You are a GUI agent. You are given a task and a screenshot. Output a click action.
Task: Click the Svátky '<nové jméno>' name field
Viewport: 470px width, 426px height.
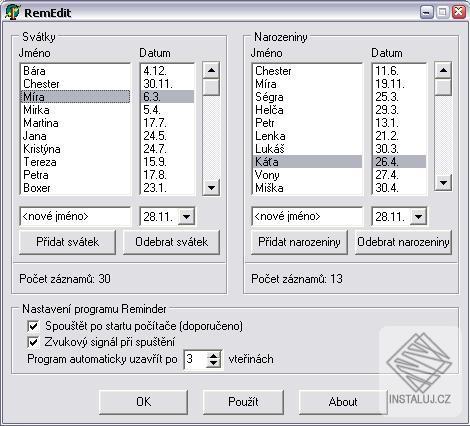tap(75, 217)
